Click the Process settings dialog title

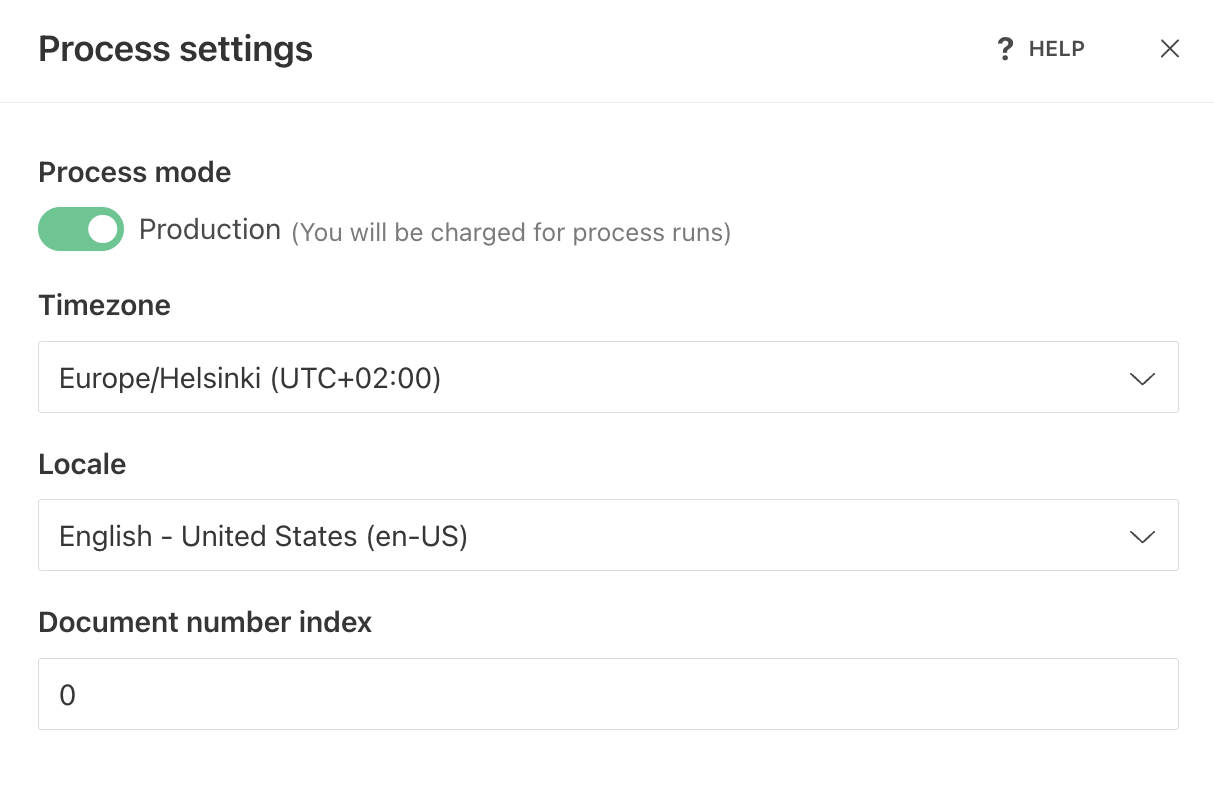tap(175, 48)
